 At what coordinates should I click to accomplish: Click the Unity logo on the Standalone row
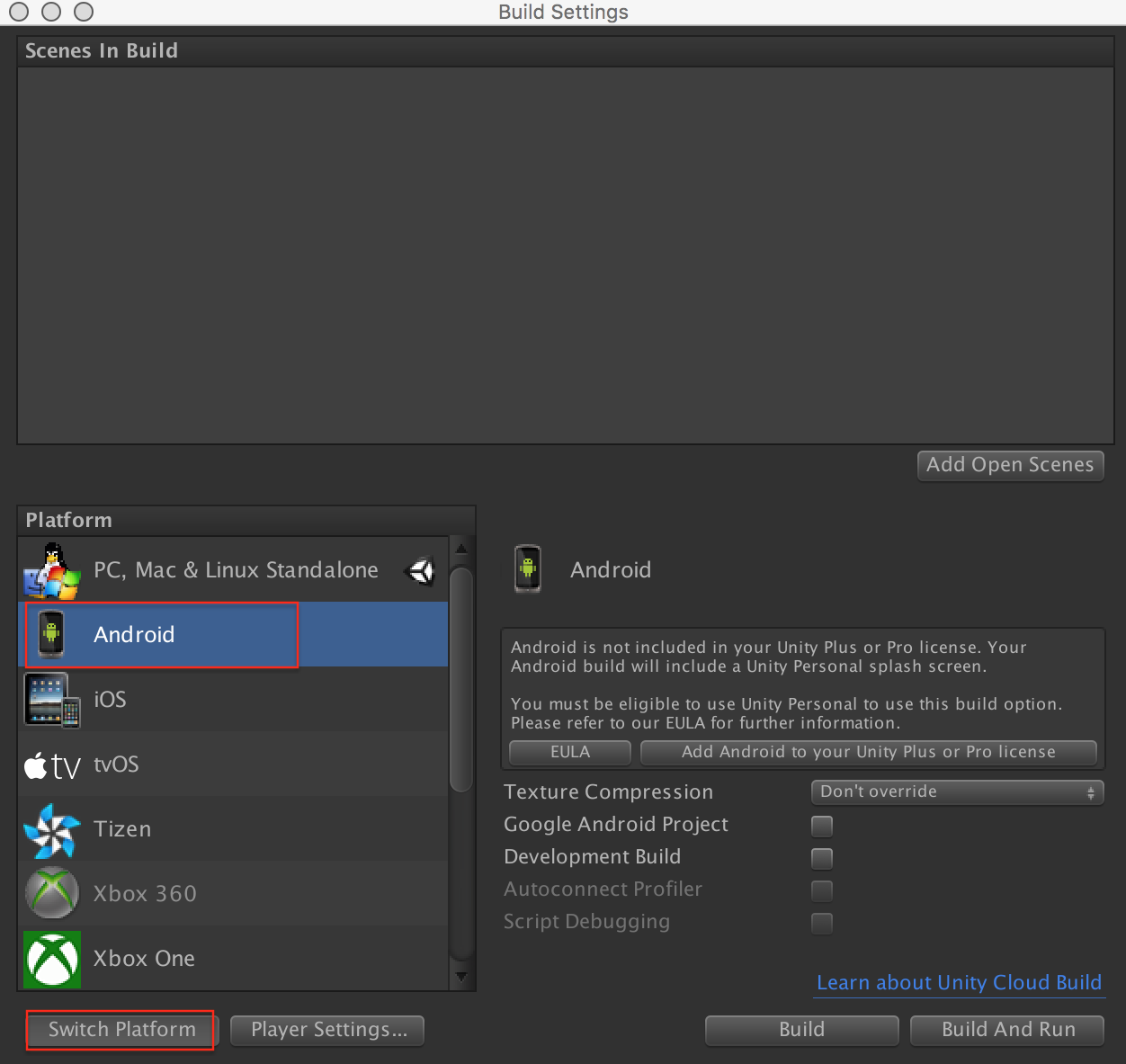[422, 570]
